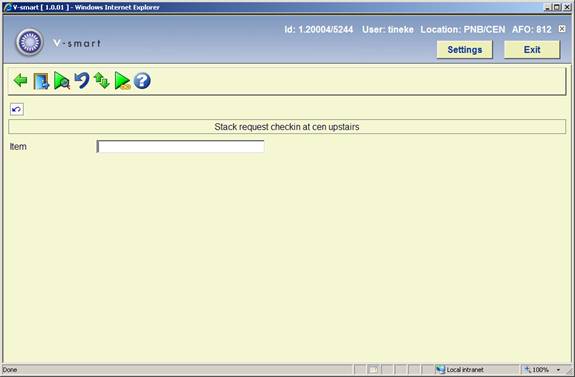Click the Exit button
The image size is (575, 377).
pyautogui.click(x=532, y=50)
